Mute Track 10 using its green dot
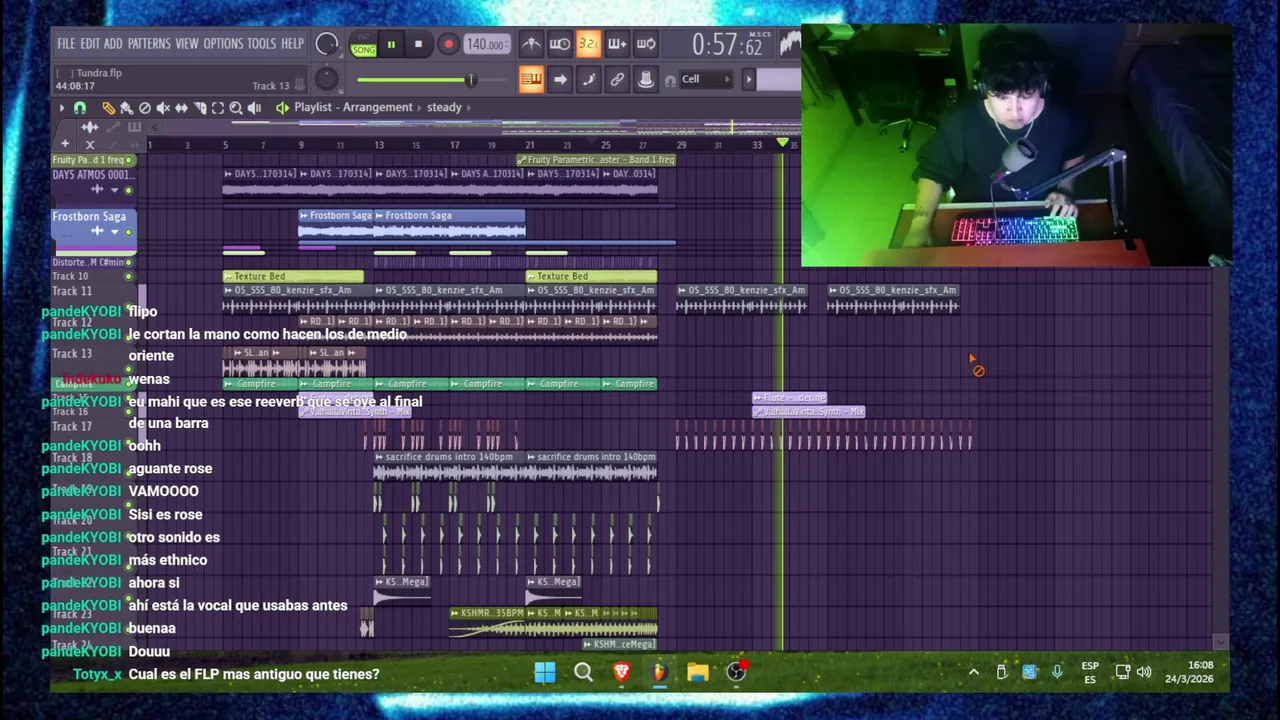 [x=128, y=276]
